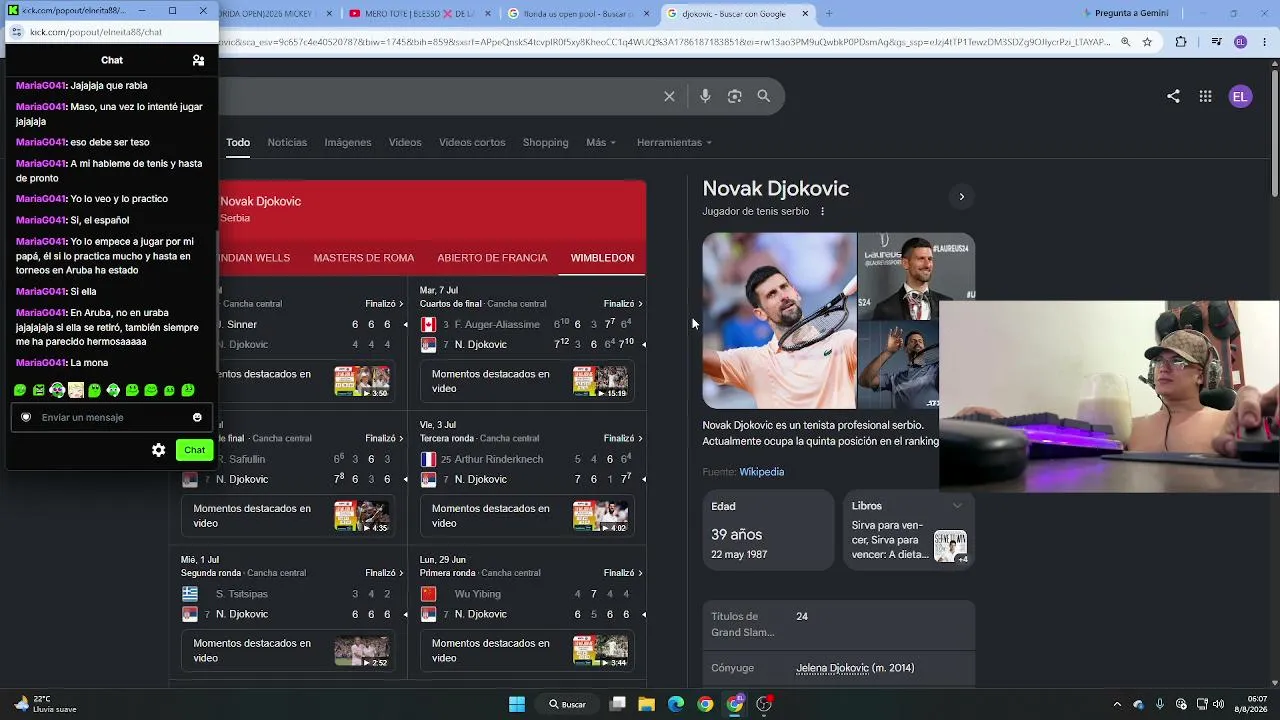Open the weather widget on taskbar
1280x720 pixels.
coord(46,704)
